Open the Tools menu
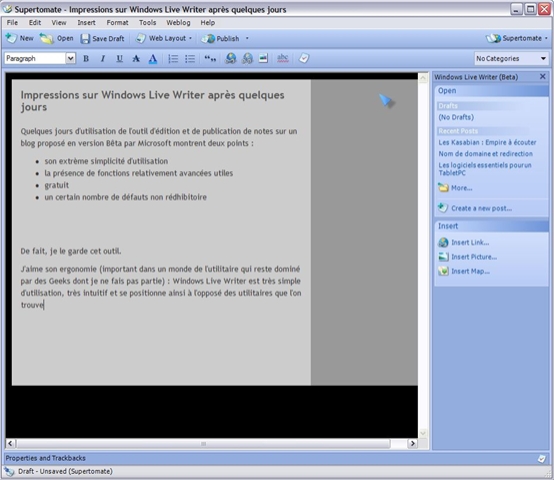Viewport: 554px width, 480px height. 148,23
